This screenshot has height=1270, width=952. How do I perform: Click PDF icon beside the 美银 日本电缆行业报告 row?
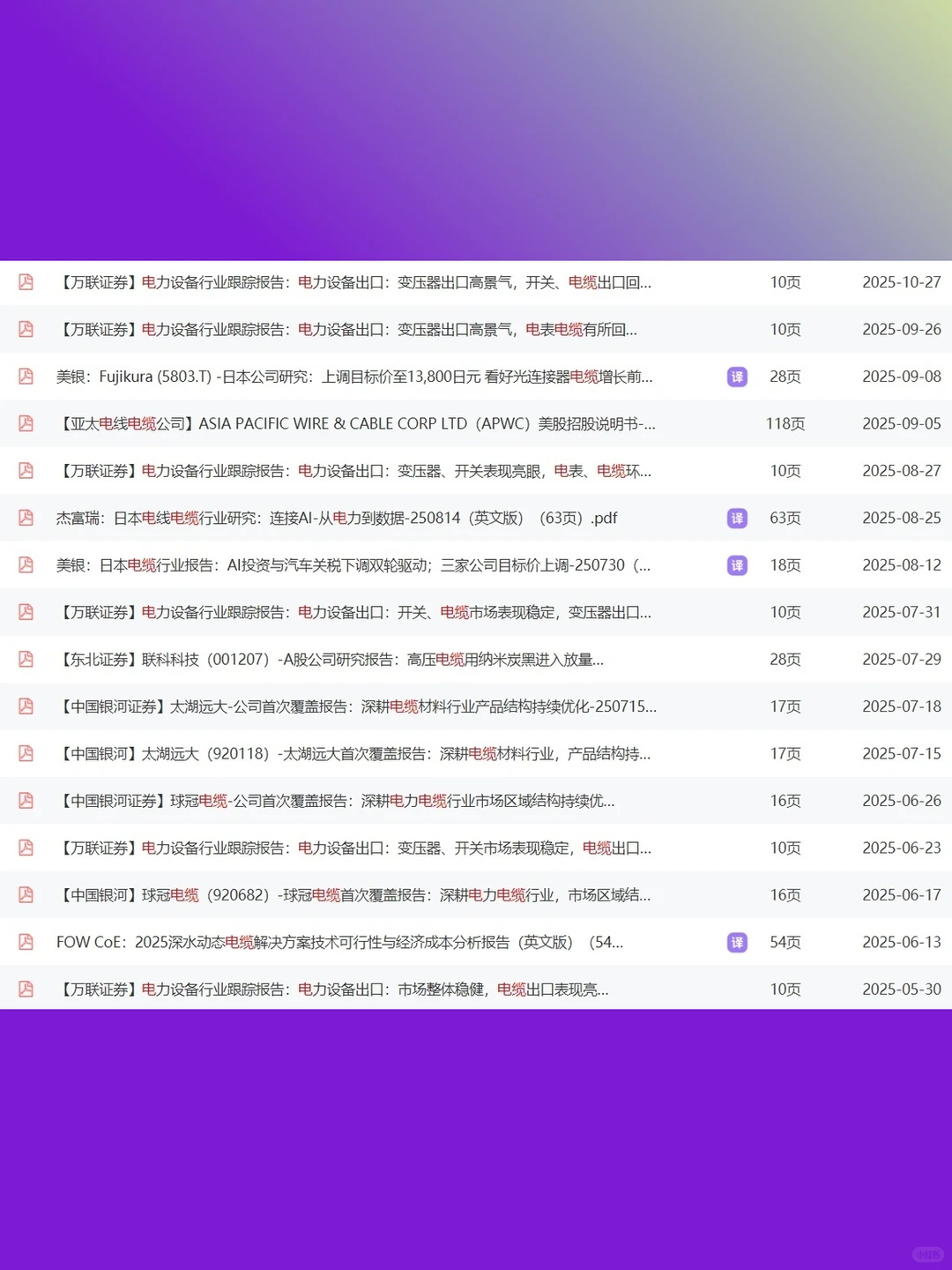click(26, 565)
